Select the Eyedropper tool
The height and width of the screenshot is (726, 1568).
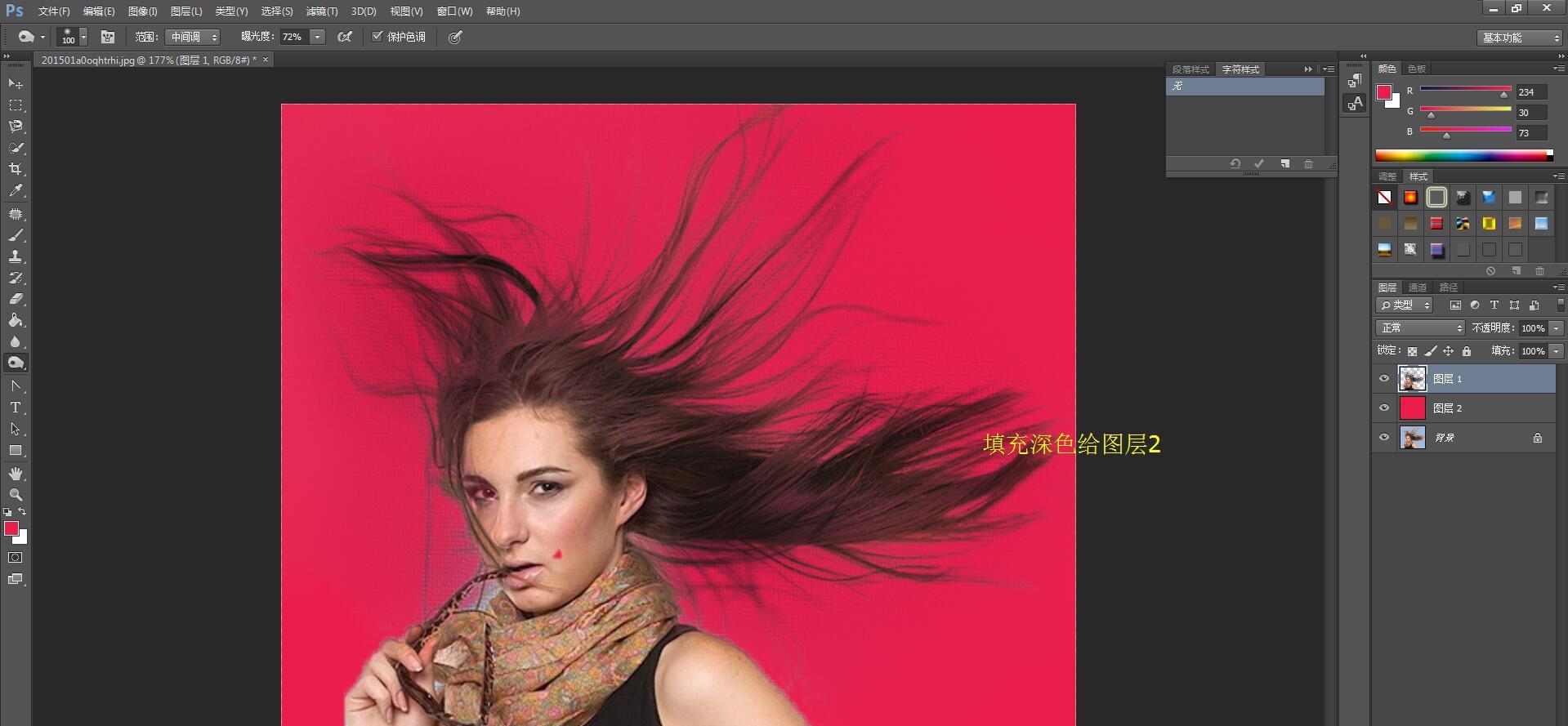point(16,191)
